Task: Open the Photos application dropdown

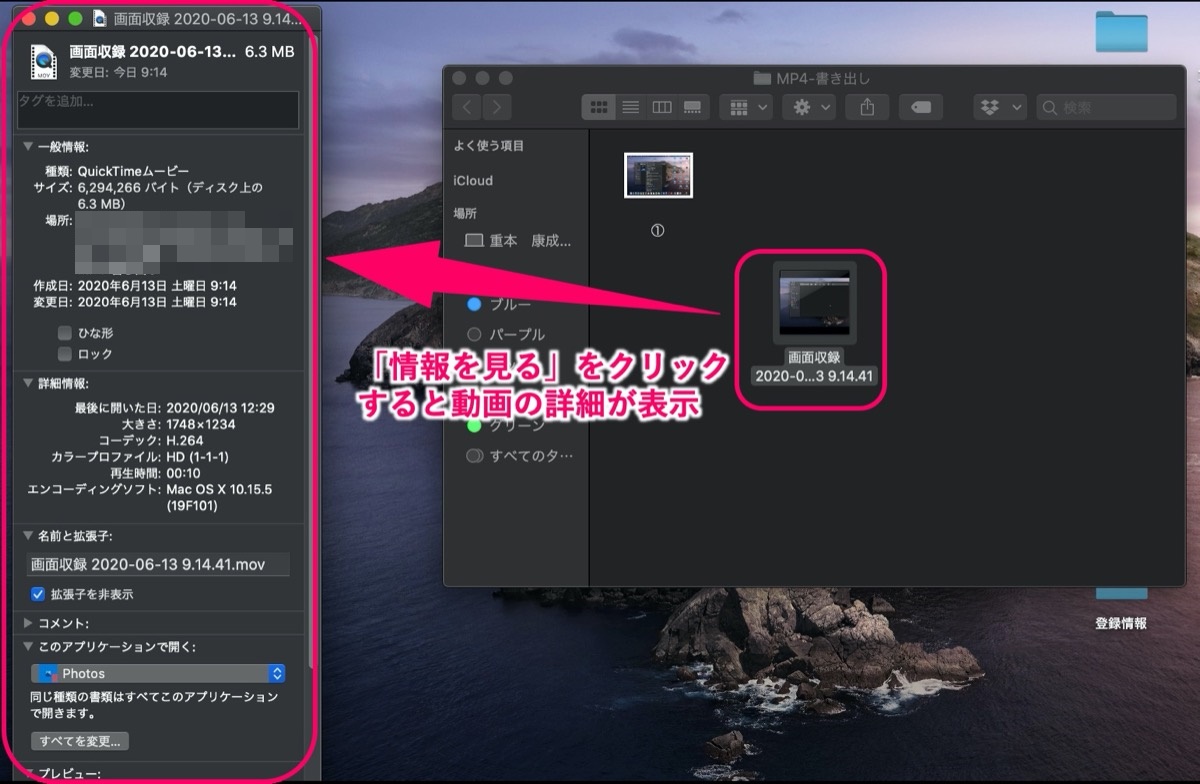Action: point(158,674)
